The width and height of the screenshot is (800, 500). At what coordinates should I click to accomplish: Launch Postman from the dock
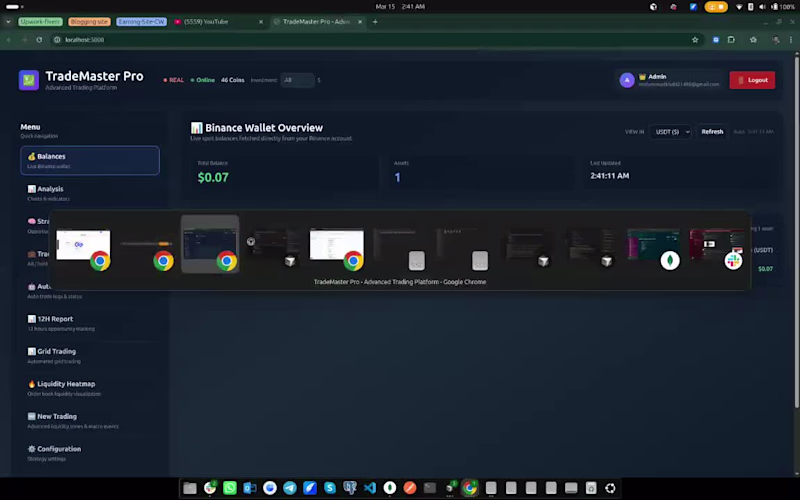(x=410, y=488)
